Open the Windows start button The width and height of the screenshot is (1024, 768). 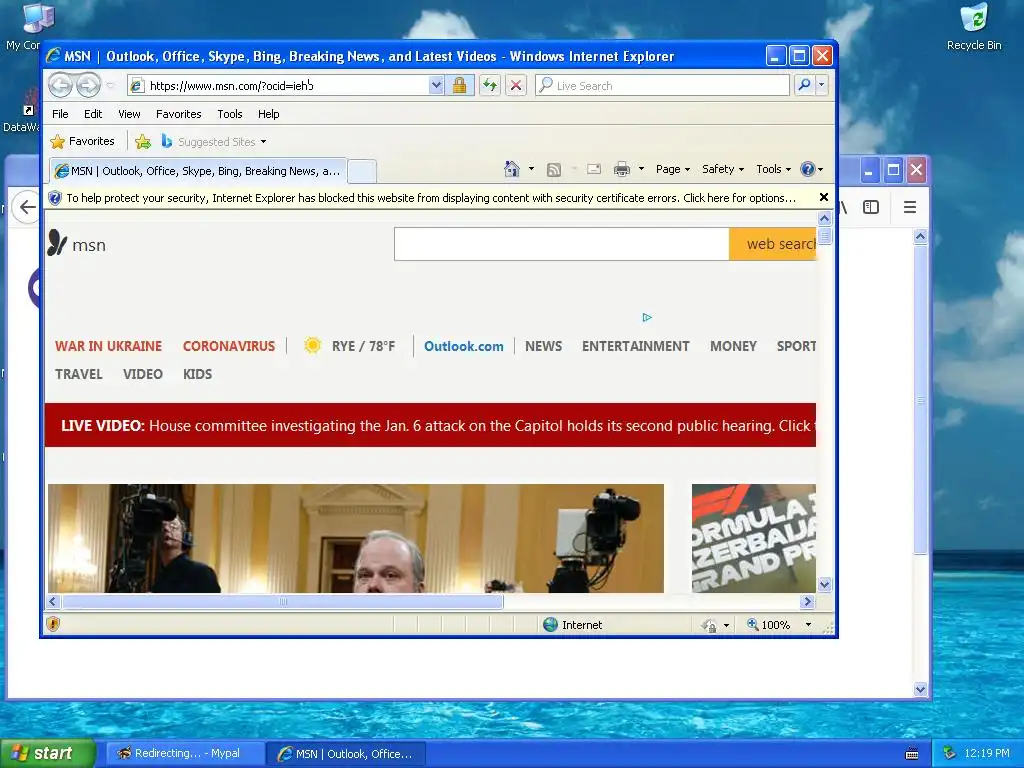(x=47, y=753)
